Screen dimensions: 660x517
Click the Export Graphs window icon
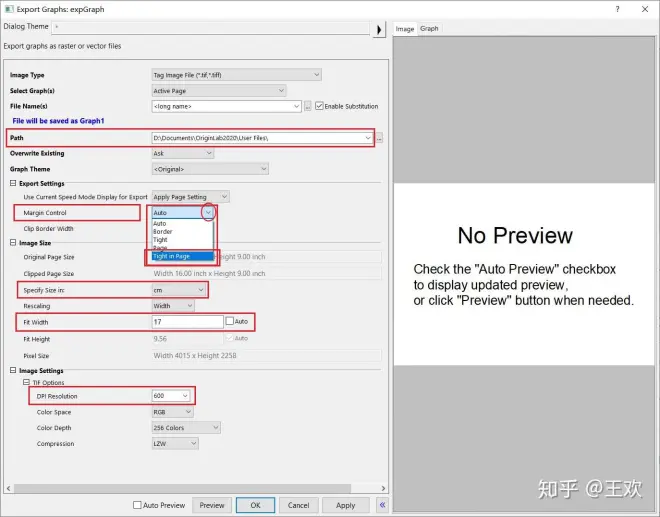click(9, 9)
